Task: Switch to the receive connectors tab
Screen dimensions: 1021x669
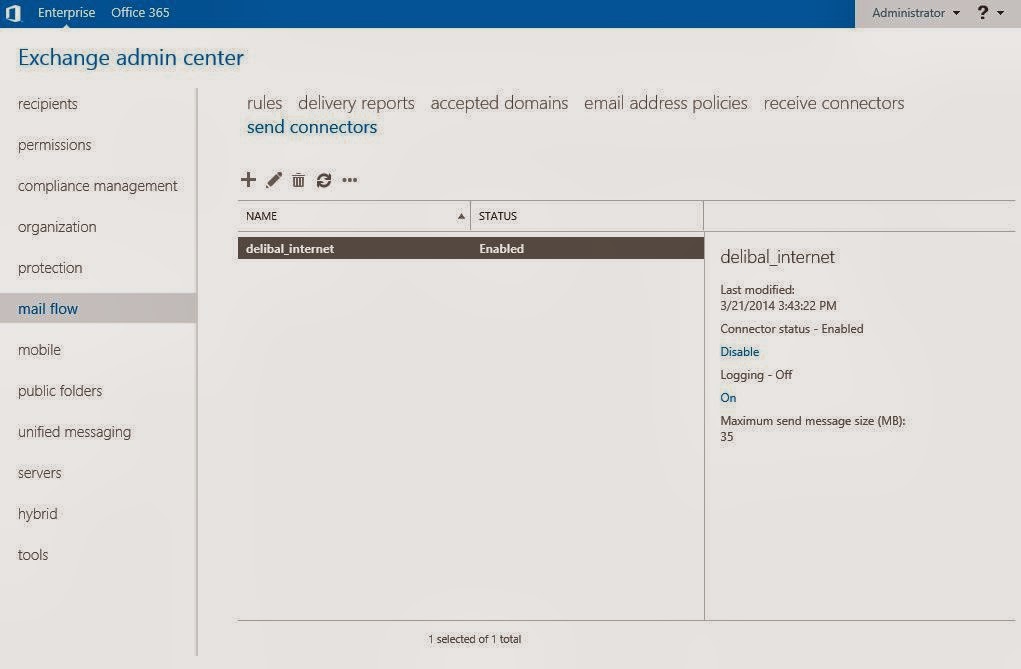Action: point(833,103)
